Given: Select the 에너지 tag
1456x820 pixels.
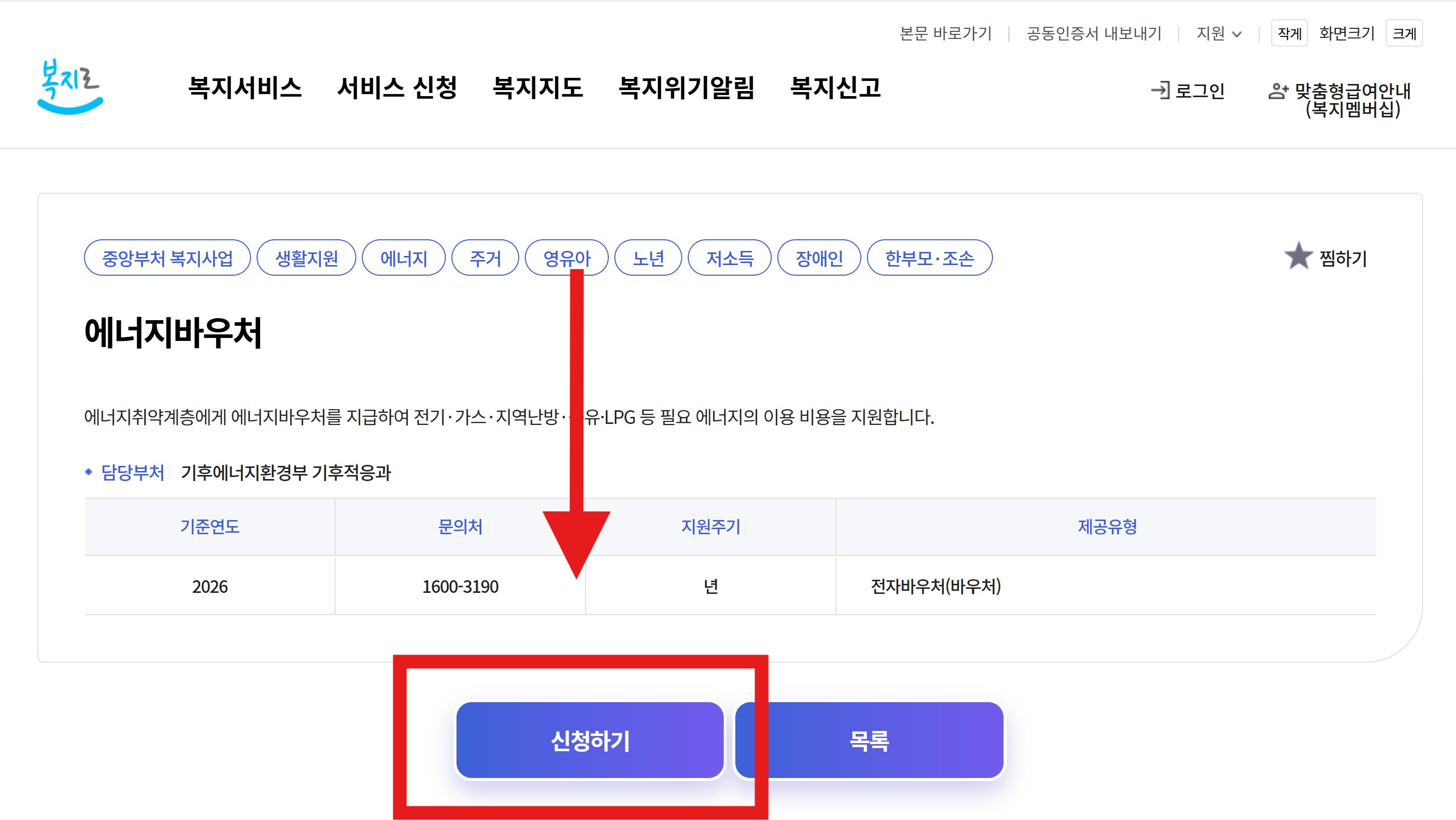Looking at the screenshot, I should (403, 257).
